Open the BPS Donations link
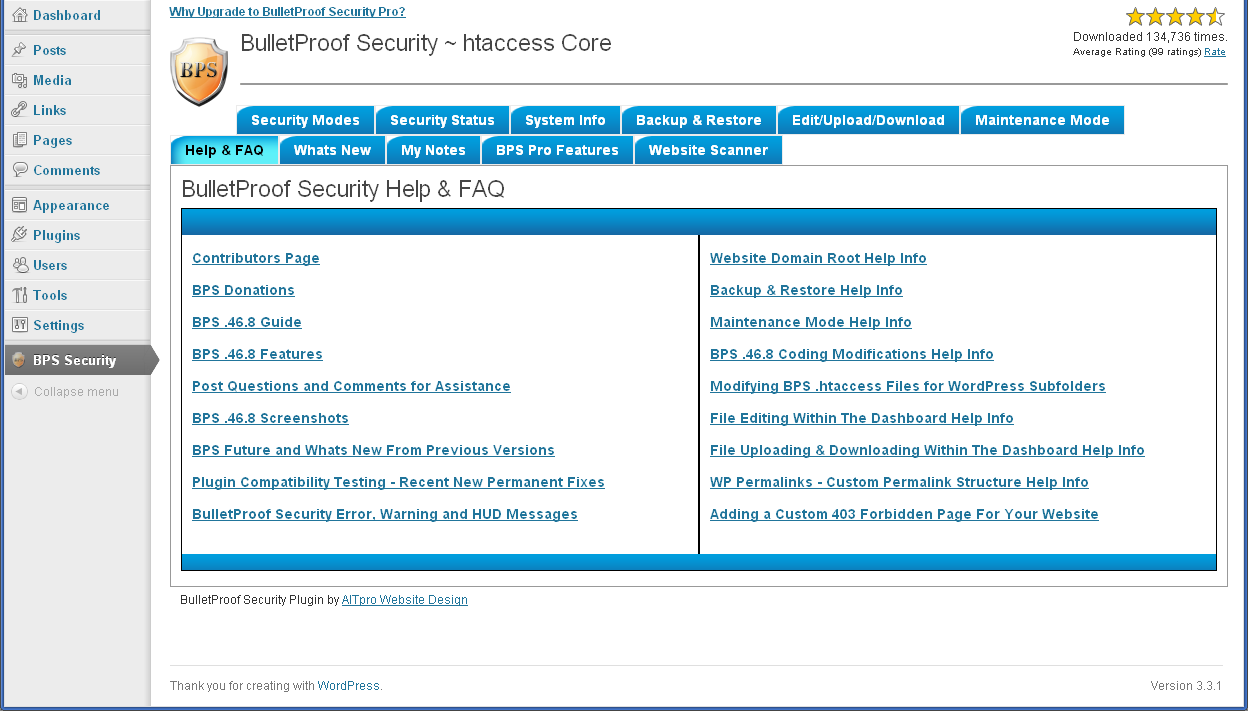 (x=243, y=290)
